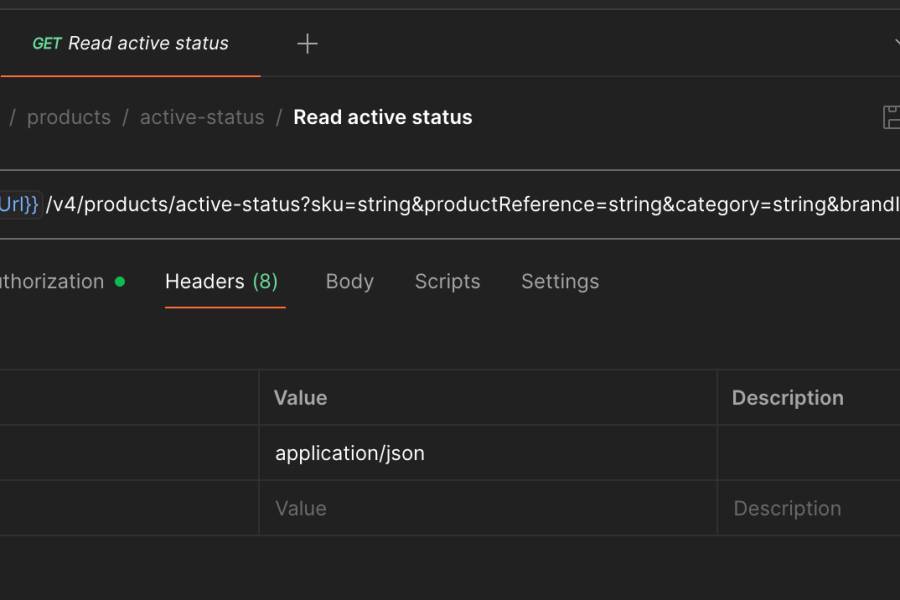The width and height of the screenshot is (900, 600).
Task: Open the active-status breadcrumb folder
Action: (202, 117)
